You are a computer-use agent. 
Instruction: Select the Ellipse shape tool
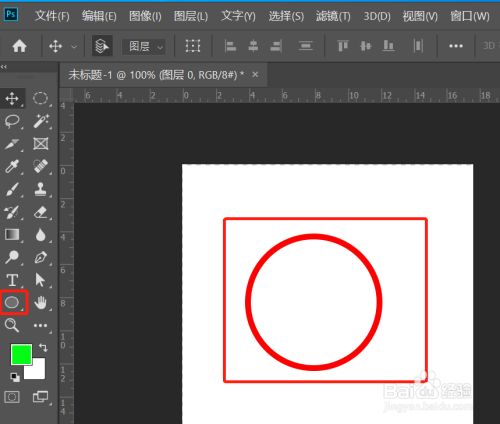tap(12, 302)
